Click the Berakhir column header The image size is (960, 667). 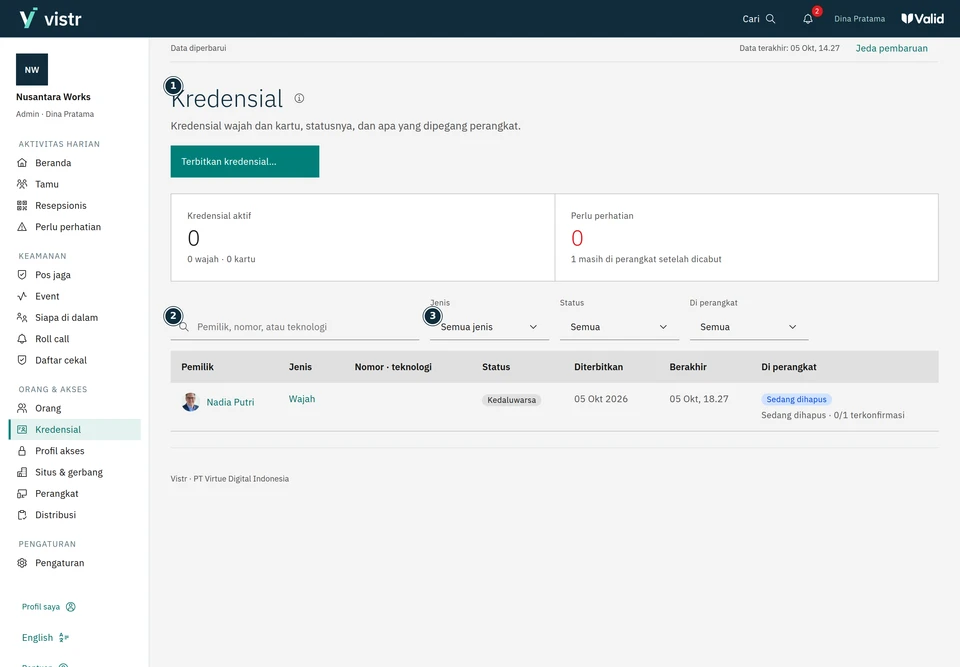(x=688, y=367)
